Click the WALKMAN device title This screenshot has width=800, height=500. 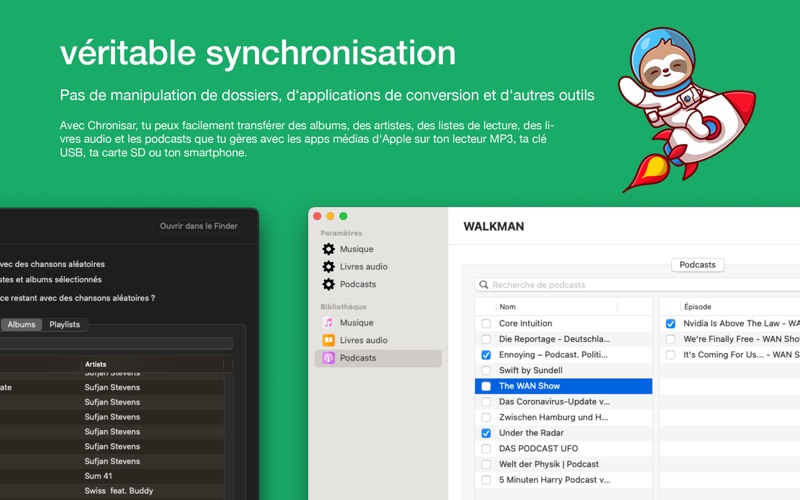[493, 227]
